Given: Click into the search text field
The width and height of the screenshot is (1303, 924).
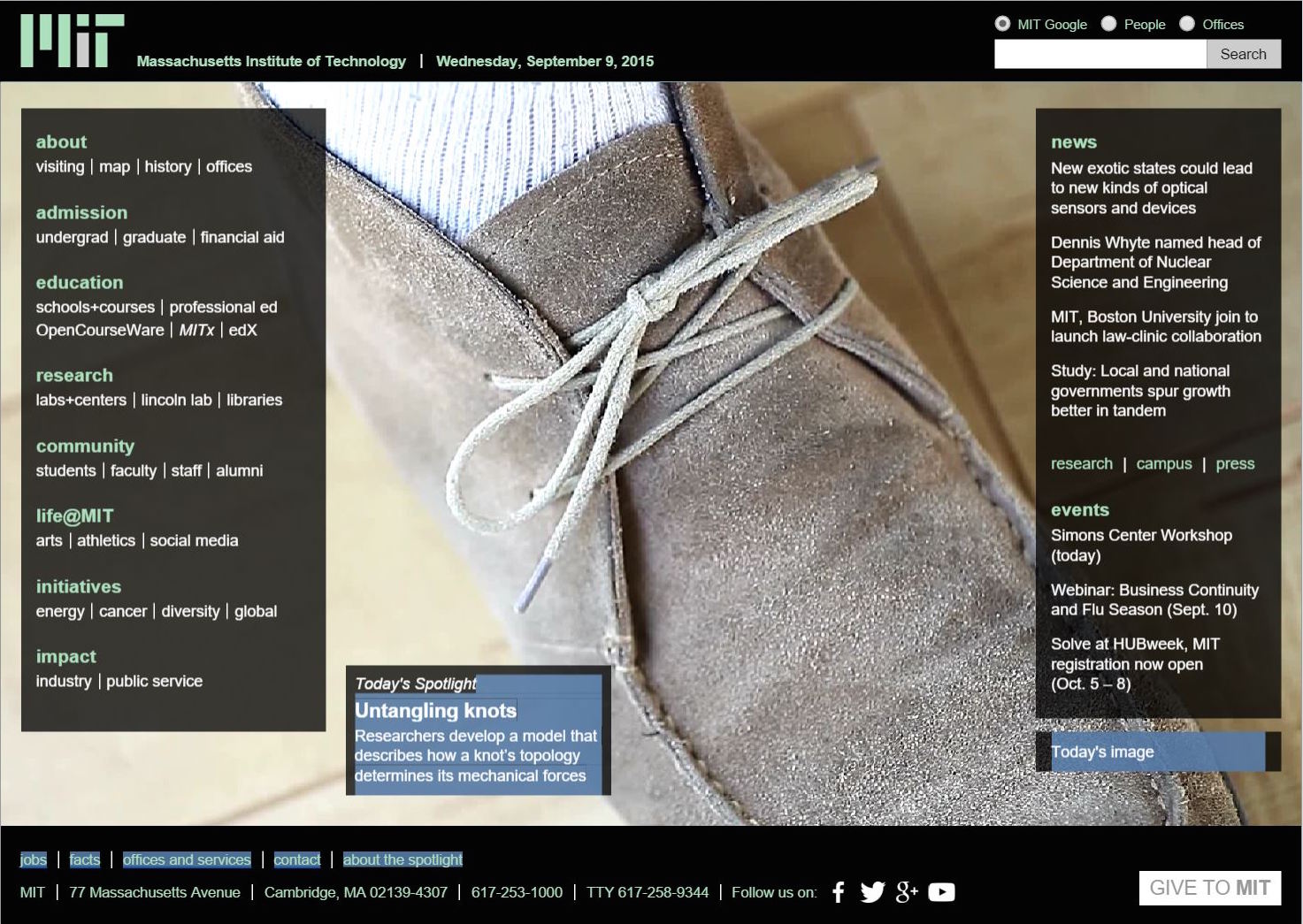Looking at the screenshot, I should pyautogui.click(x=1100, y=54).
